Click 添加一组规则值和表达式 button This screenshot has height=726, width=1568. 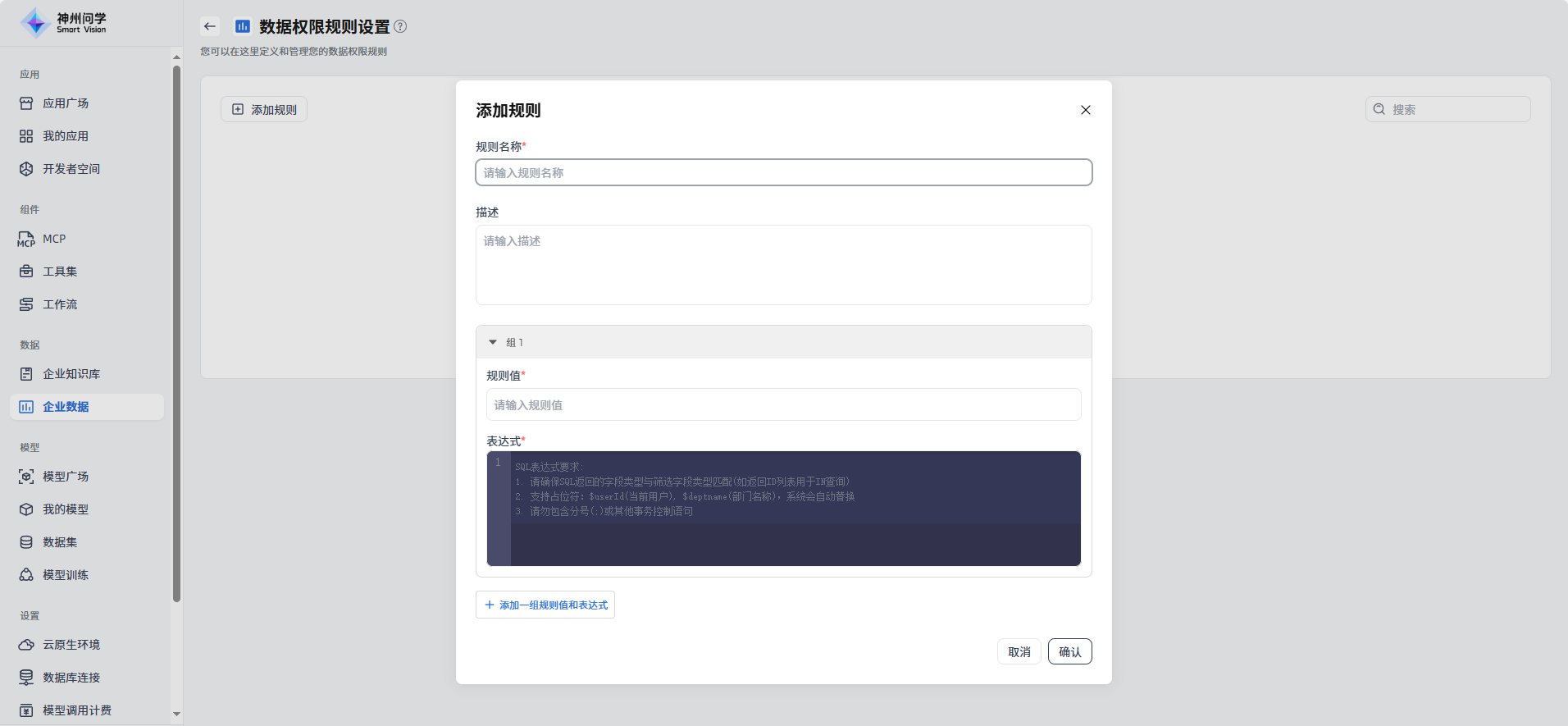point(545,605)
